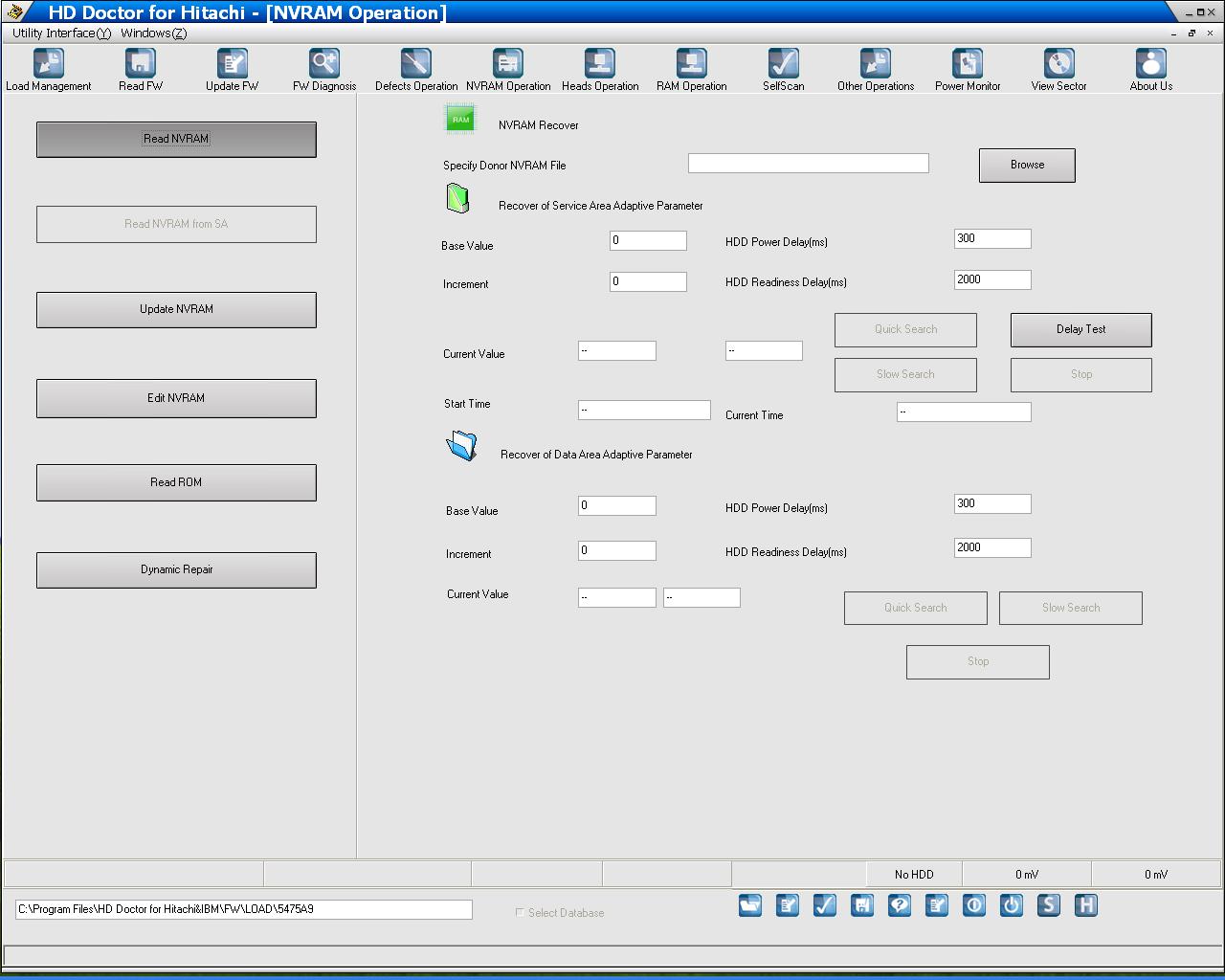Click the open-folder icon in the bottom bar
Screen dimensions: 1225x980
(750, 905)
